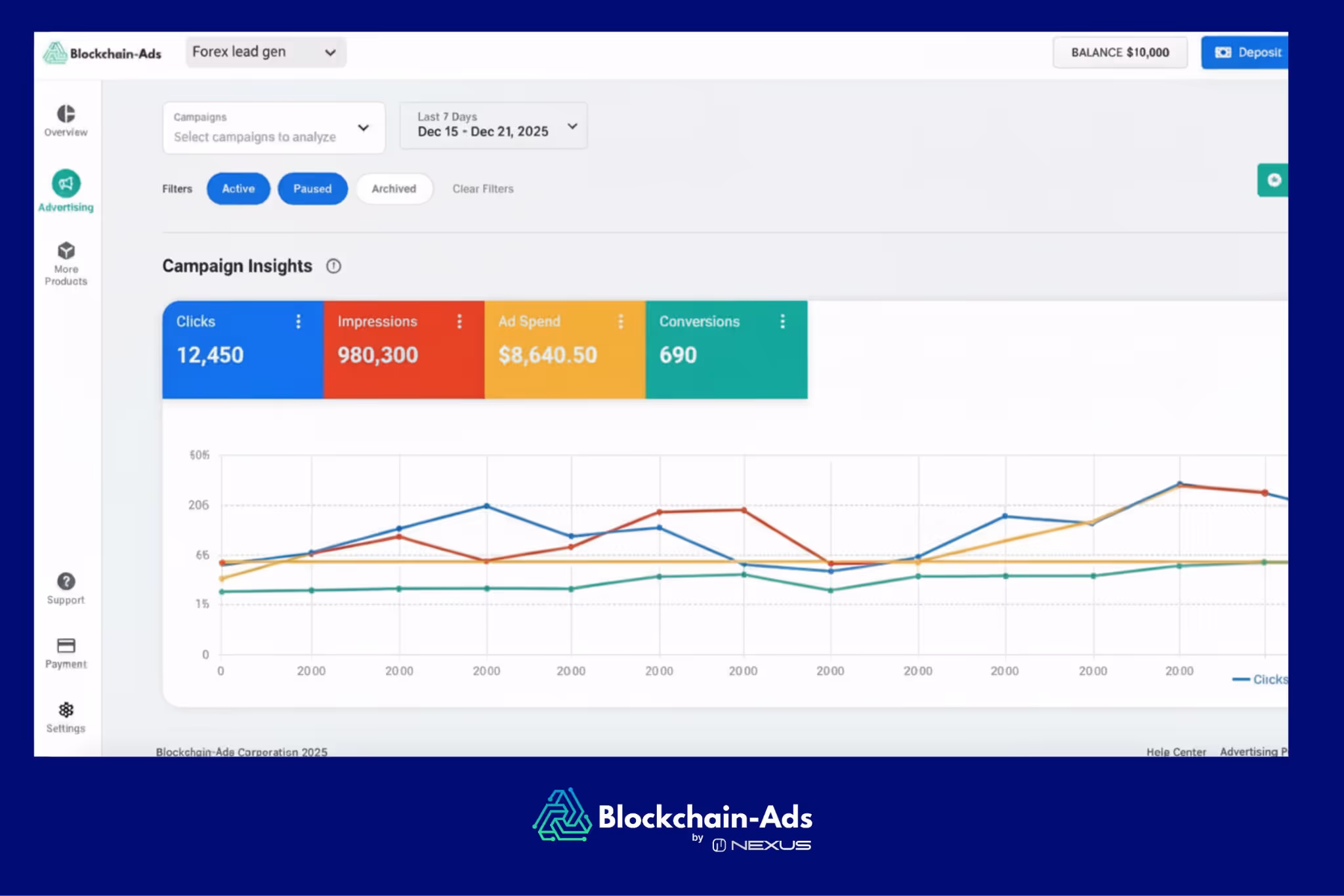Click the Campaign Insights info icon
The height and width of the screenshot is (896, 1344).
333,266
